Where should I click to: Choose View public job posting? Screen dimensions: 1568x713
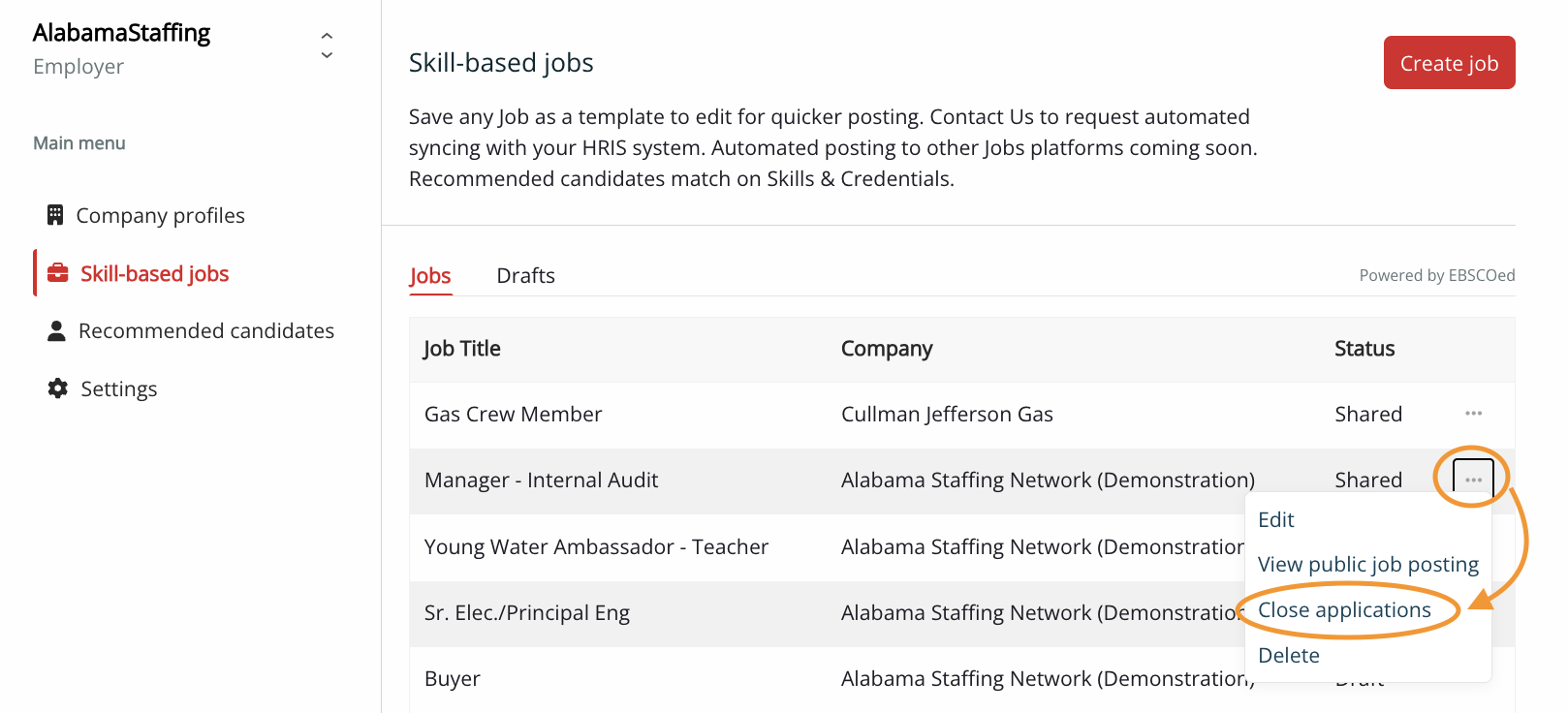pyautogui.click(x=1367, y=565)
